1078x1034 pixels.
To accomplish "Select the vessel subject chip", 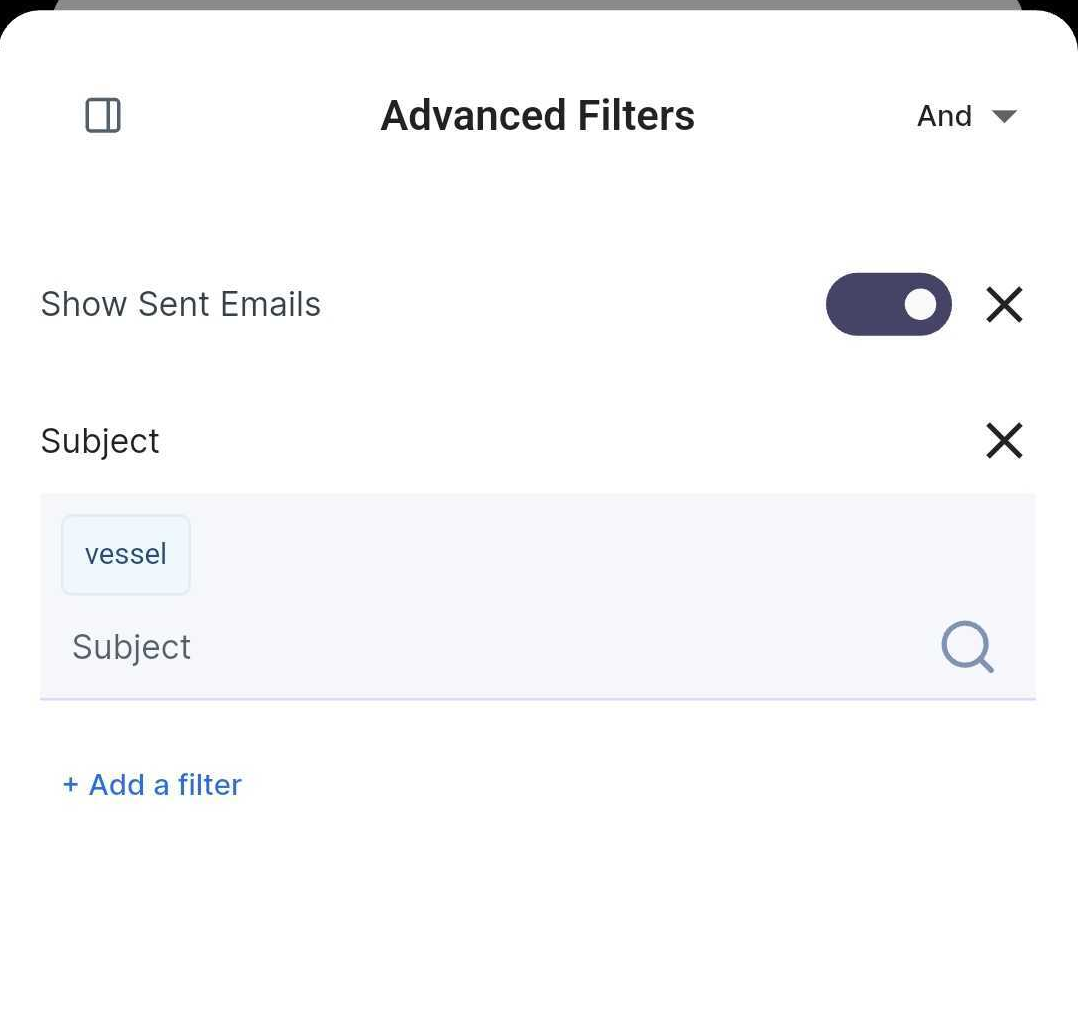I will point(126,554).
